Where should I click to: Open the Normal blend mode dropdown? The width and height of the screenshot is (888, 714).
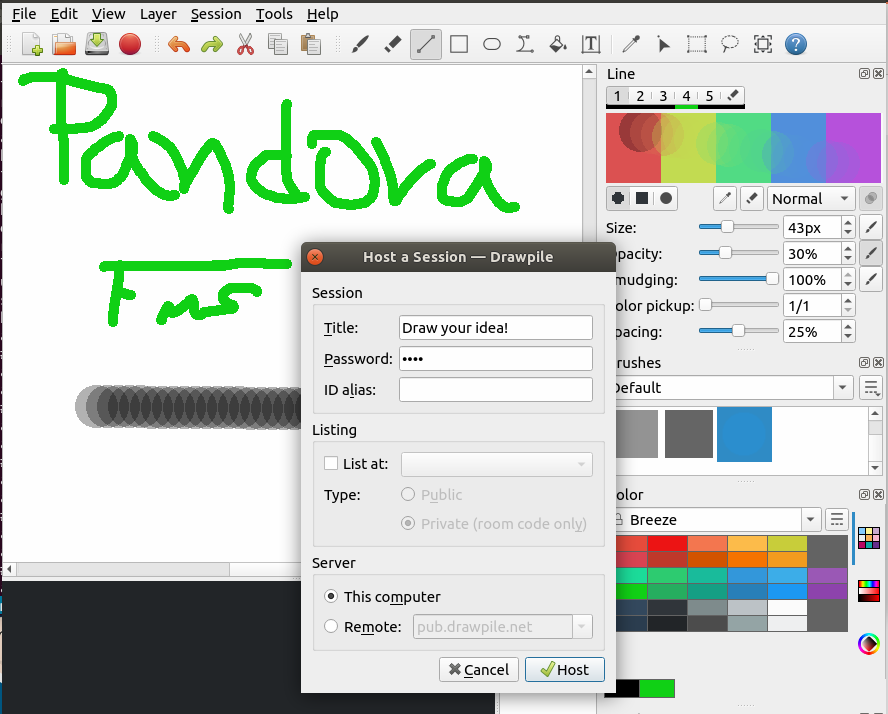tap(811, 199)
